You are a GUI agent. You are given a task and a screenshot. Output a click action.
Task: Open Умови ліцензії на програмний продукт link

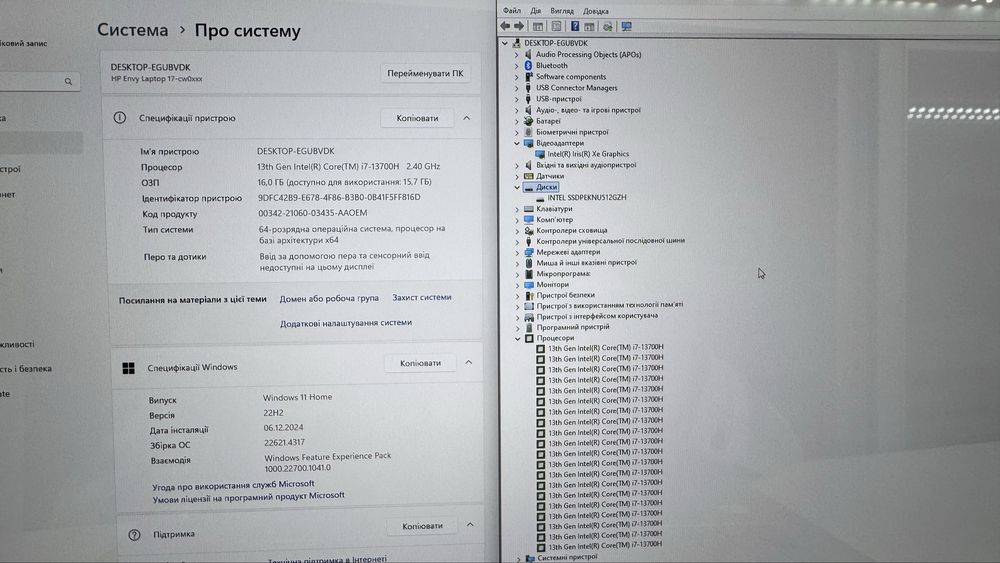(248, 497)
